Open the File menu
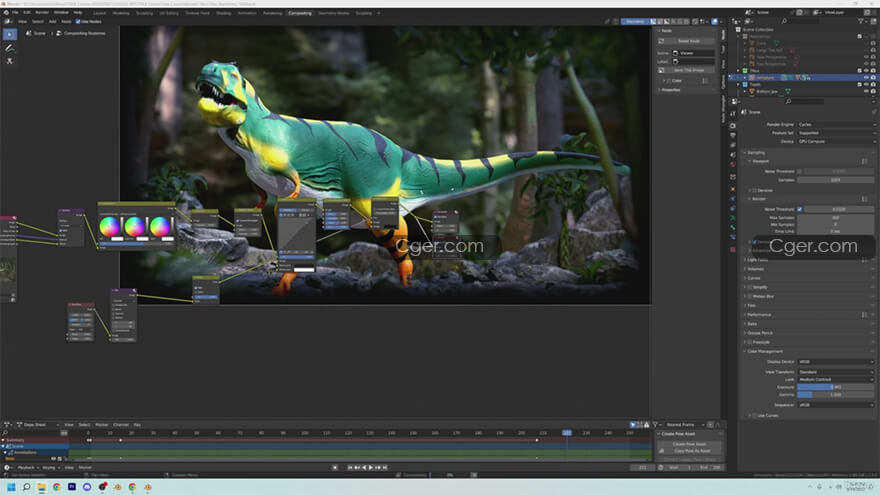880x495 pixels. (x=15, y=12)
